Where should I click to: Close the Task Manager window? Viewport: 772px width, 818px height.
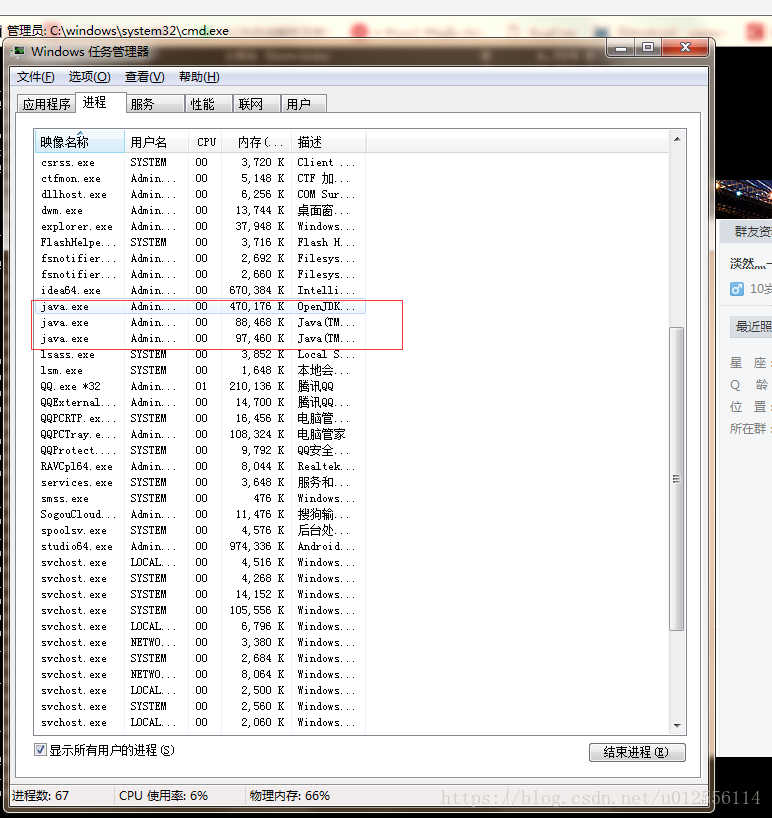point(685,48)
